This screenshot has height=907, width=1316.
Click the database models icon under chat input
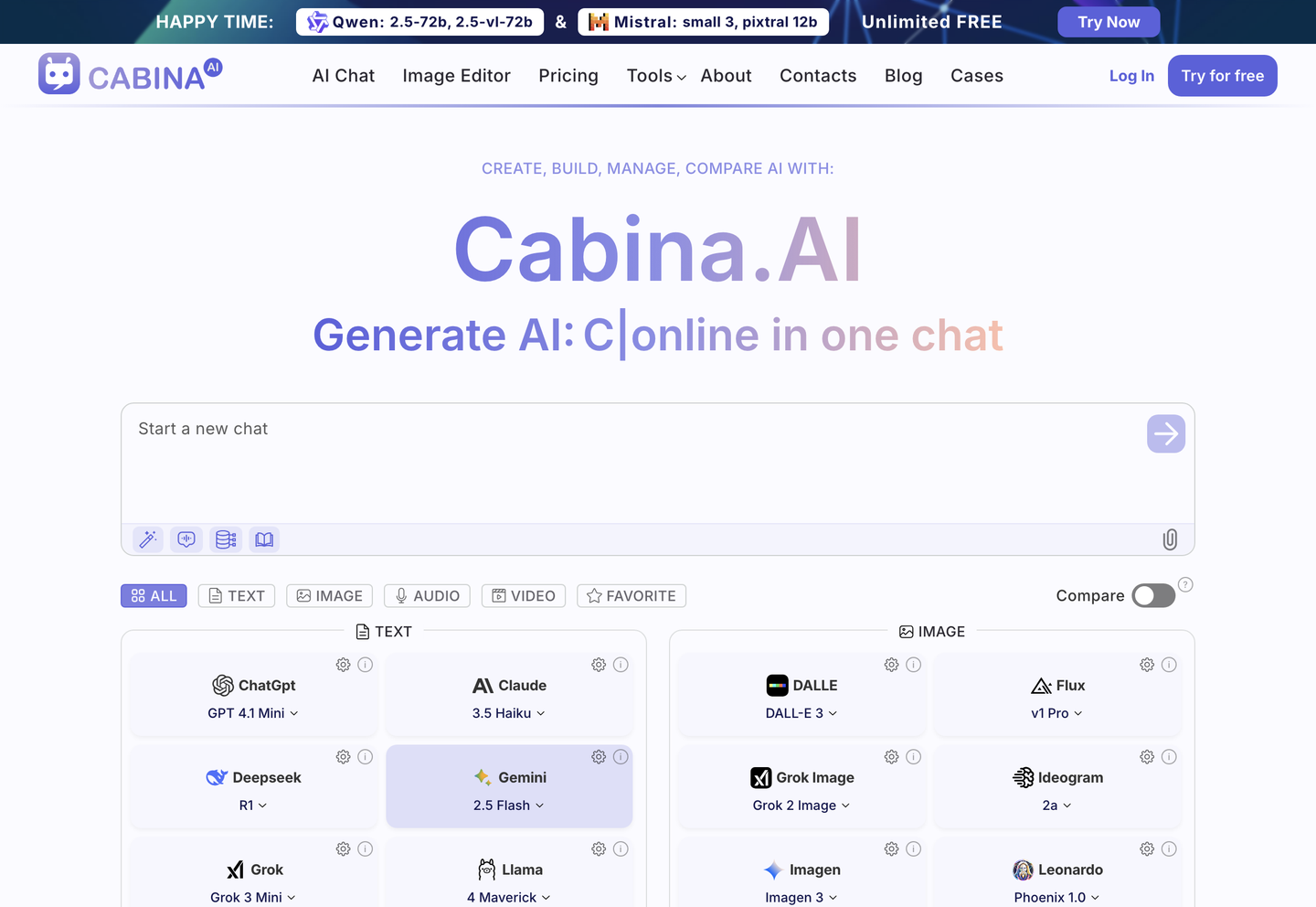(225, 539)
